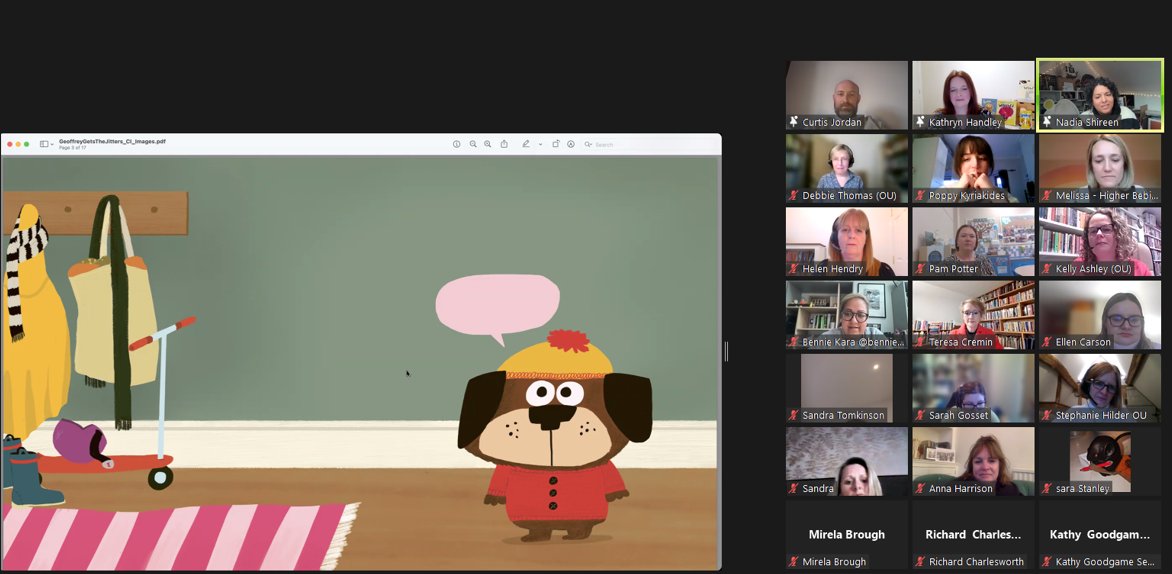Select Stephanie Hilder OU video tile
The width and height of the screenshot is (1172, 574).
click(1100, 388)
